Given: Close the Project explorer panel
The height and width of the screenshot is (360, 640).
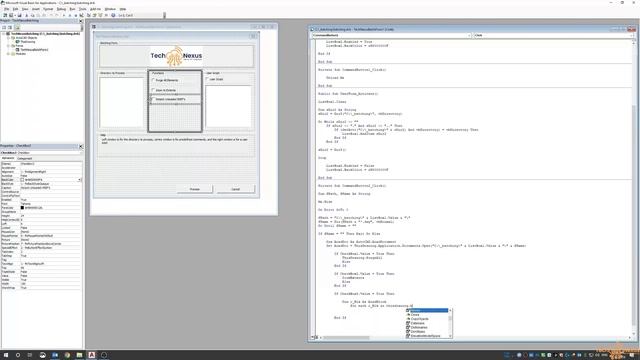Looking at the screenshot, I should click(80, 21).
